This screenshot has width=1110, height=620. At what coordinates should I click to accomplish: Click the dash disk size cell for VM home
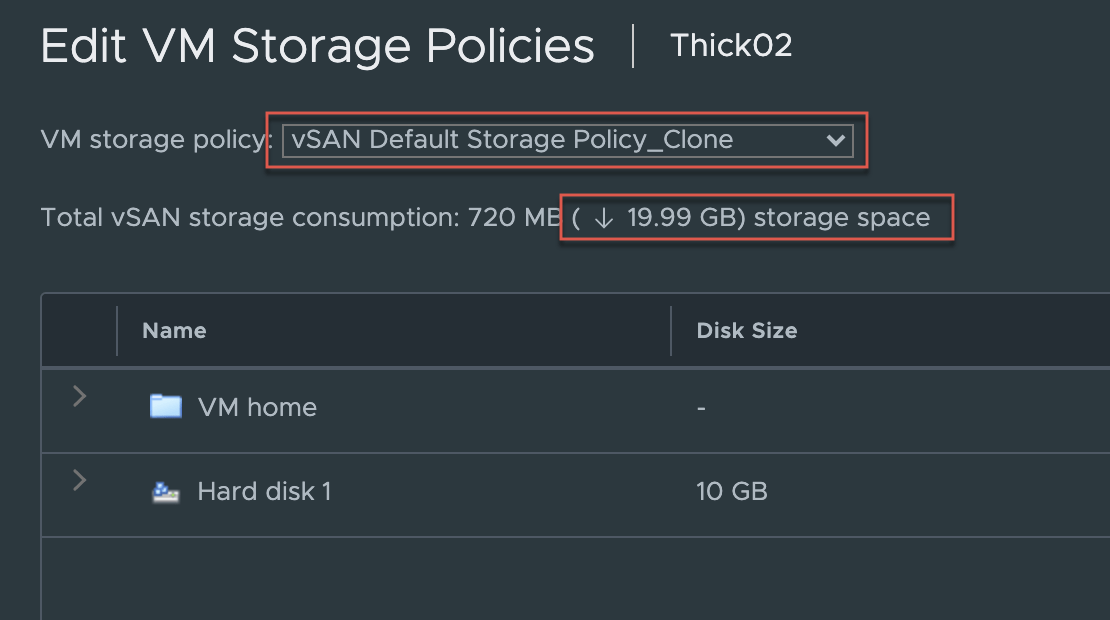coord(701,408)
